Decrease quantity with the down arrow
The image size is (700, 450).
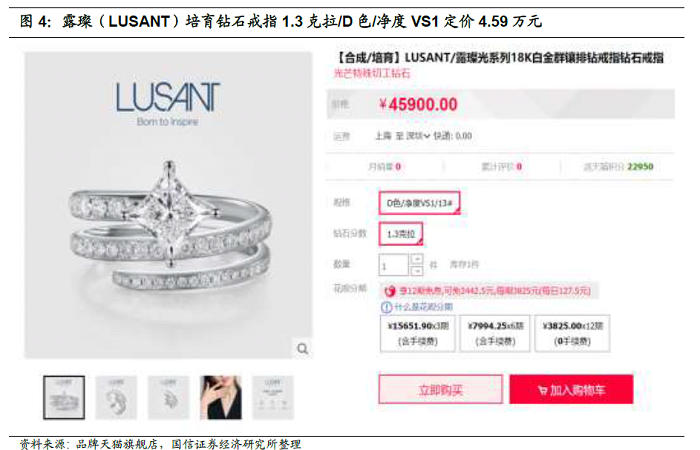point(417,271)
